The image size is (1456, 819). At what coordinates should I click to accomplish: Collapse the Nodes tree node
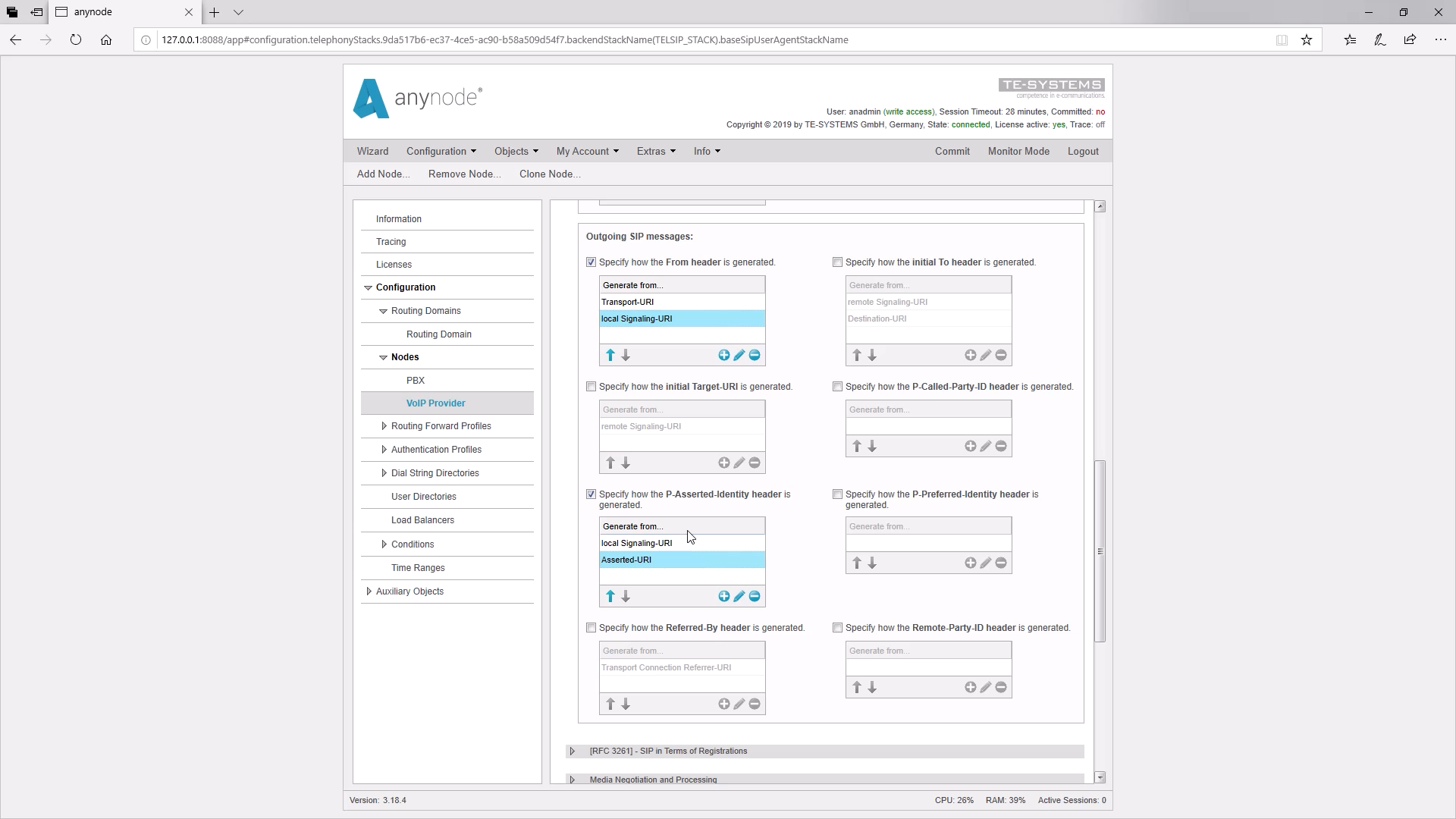pyautogui.click(x=383, y=357)
